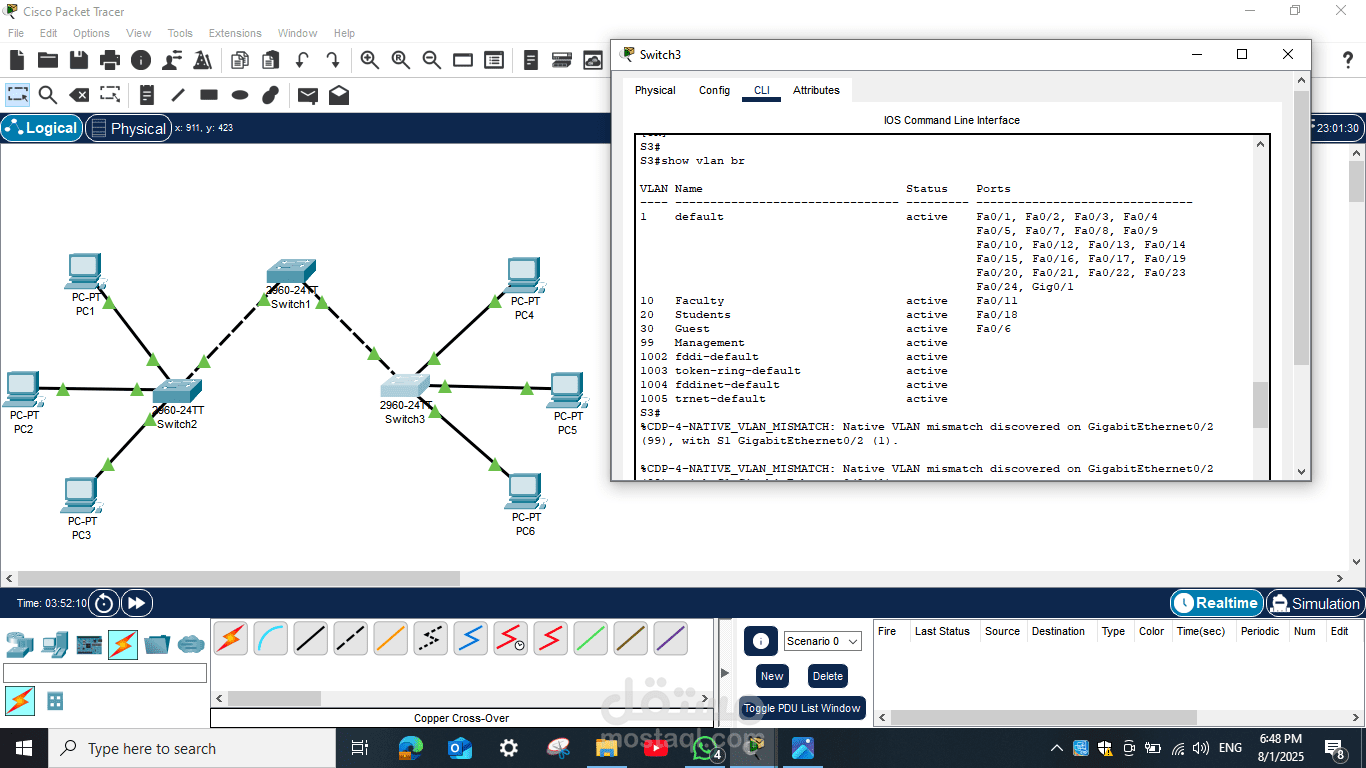Select the Network Devices category icon

click(x=20, y=644)
